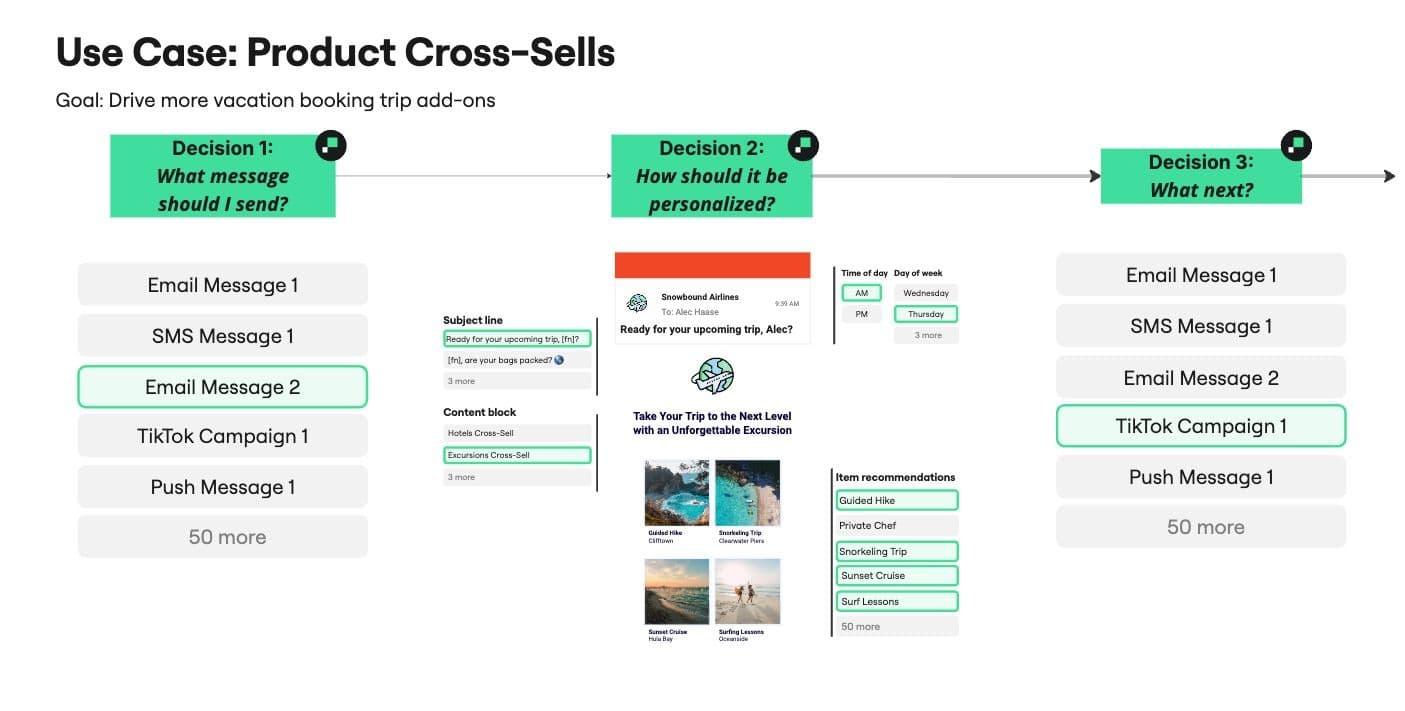Toggle the AM time of day option
The image size is (1405, 711).
click(861, 292)
